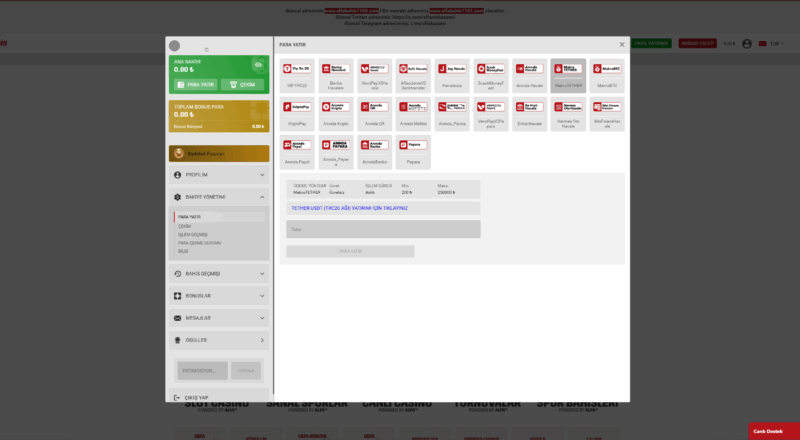The height and width of the screenshot is (440, 800).
Task: Open the TUR language dropdown
Action: [x=771, y=44]
